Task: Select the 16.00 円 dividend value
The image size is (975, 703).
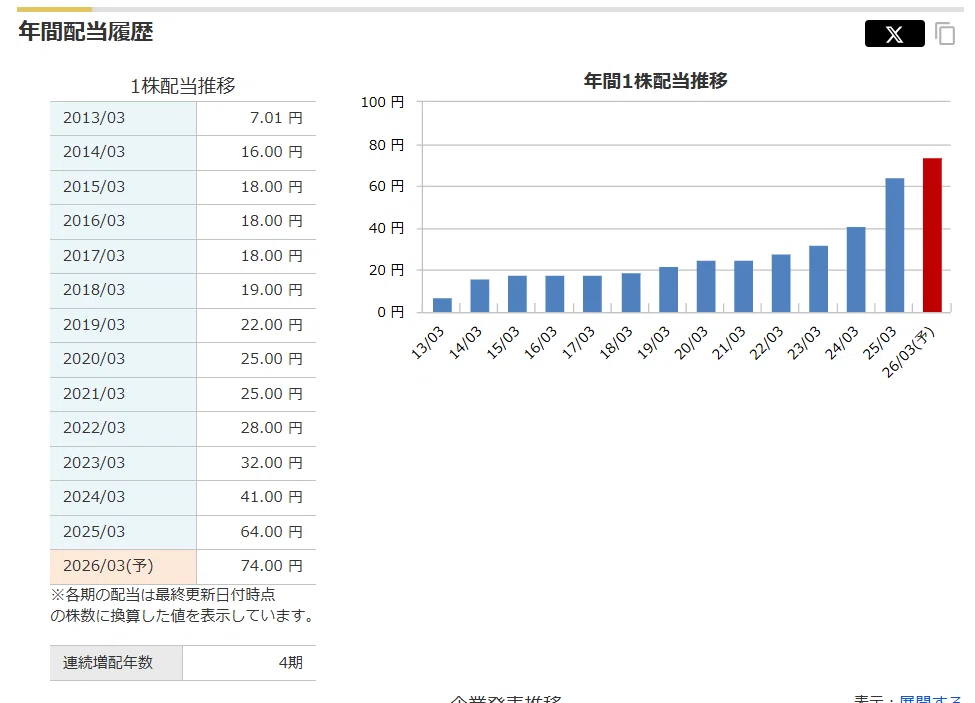Action: point(272,152)
